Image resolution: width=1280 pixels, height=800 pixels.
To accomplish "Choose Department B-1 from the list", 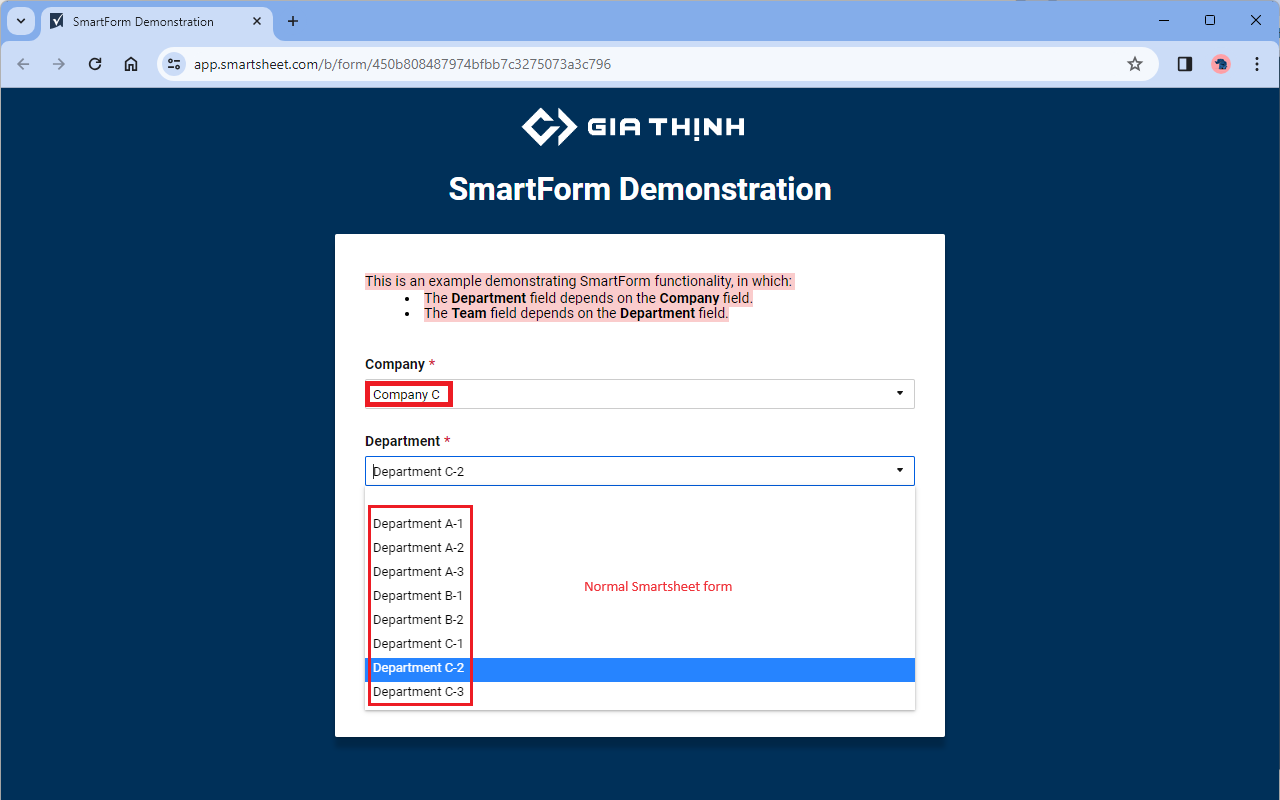I will tap(640, 596).
